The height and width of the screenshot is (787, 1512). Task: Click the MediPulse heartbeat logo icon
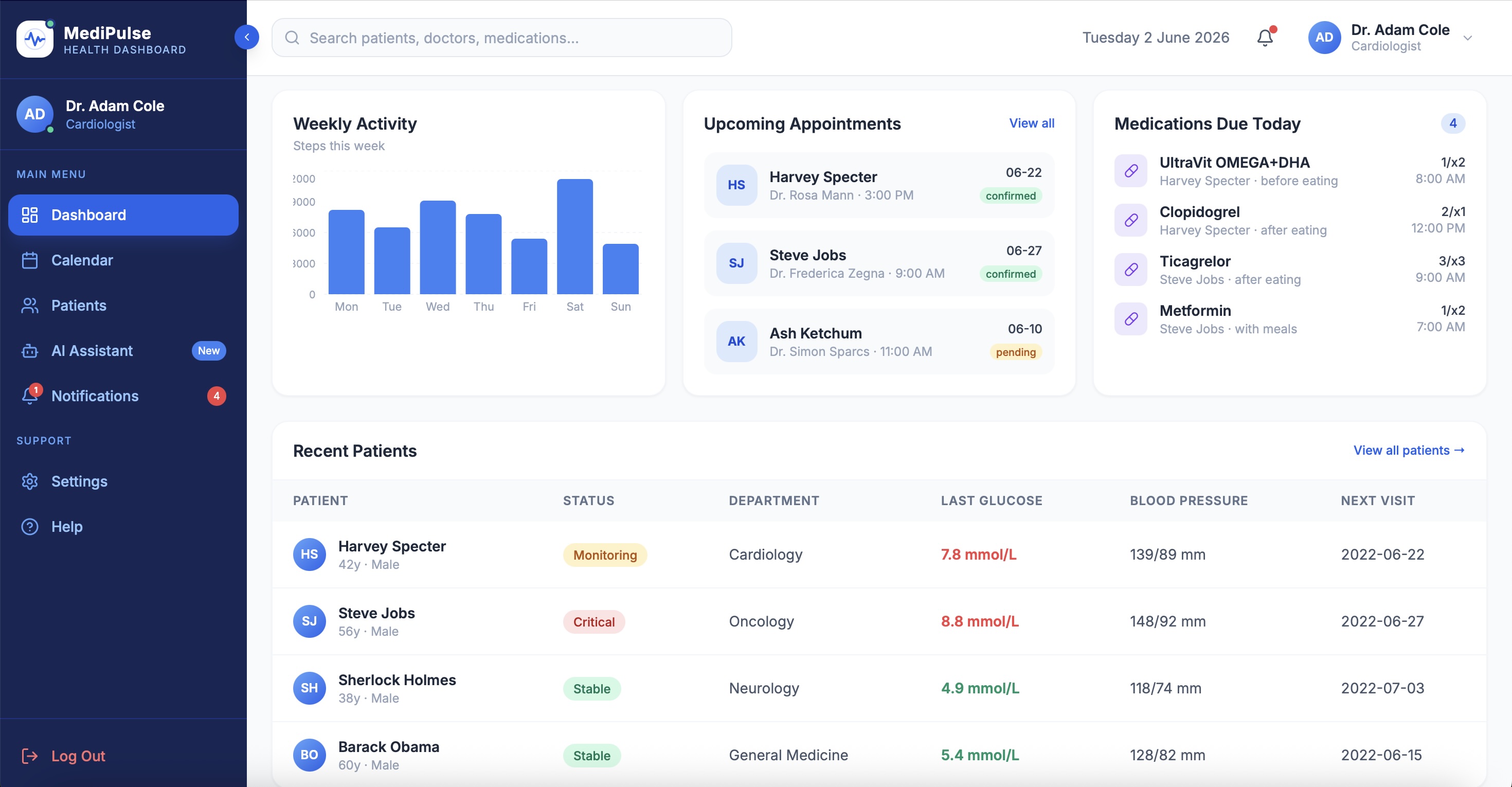pyautogui.click(x=34, y=39)
